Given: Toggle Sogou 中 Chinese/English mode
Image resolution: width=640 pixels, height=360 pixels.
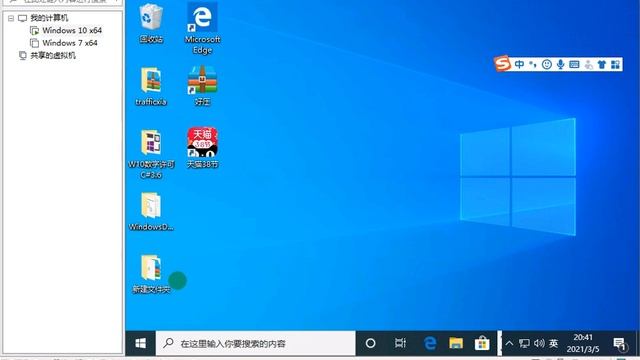Looking at the screenshot, I should (x=519, y=64).
